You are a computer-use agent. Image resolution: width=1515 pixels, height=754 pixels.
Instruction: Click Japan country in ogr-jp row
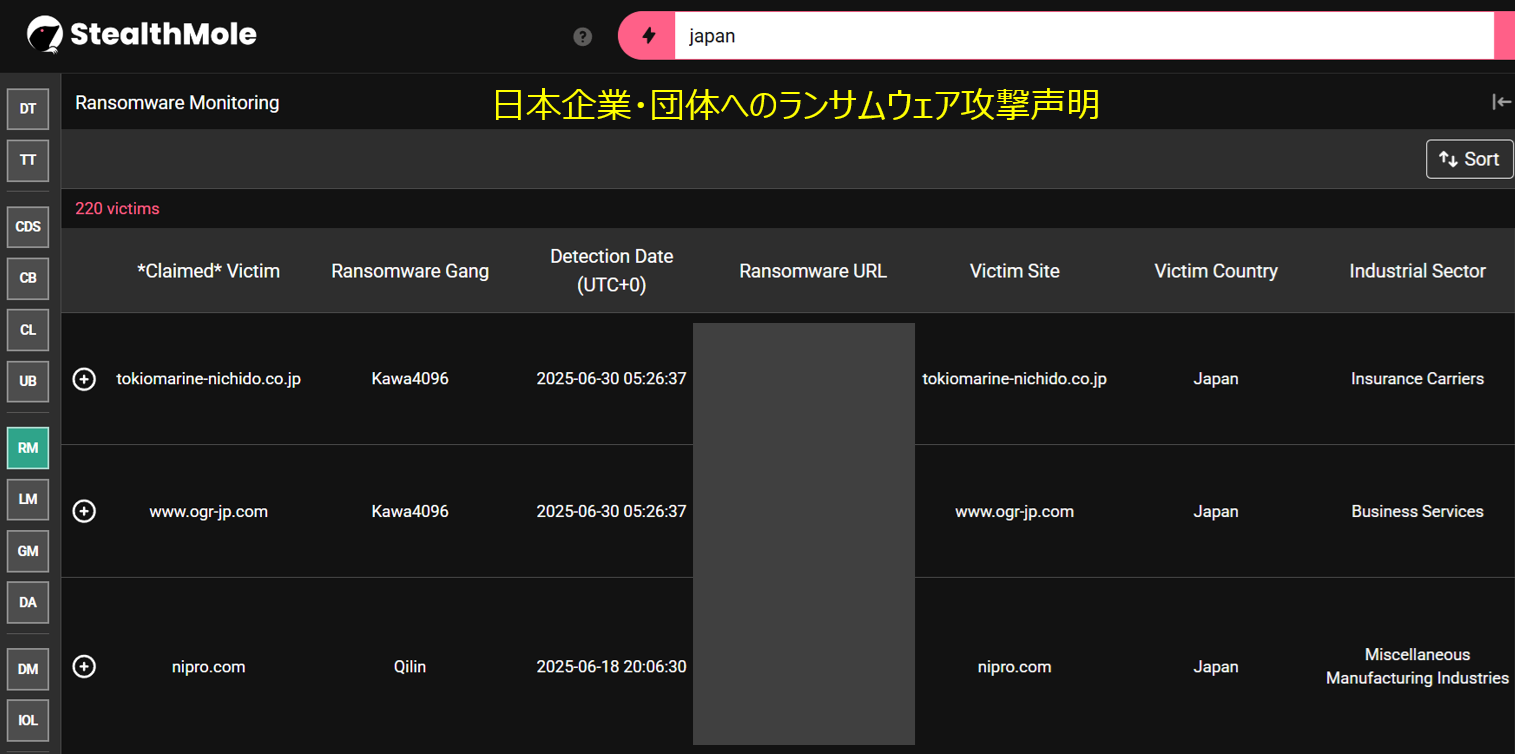[x=1216, y=511]
